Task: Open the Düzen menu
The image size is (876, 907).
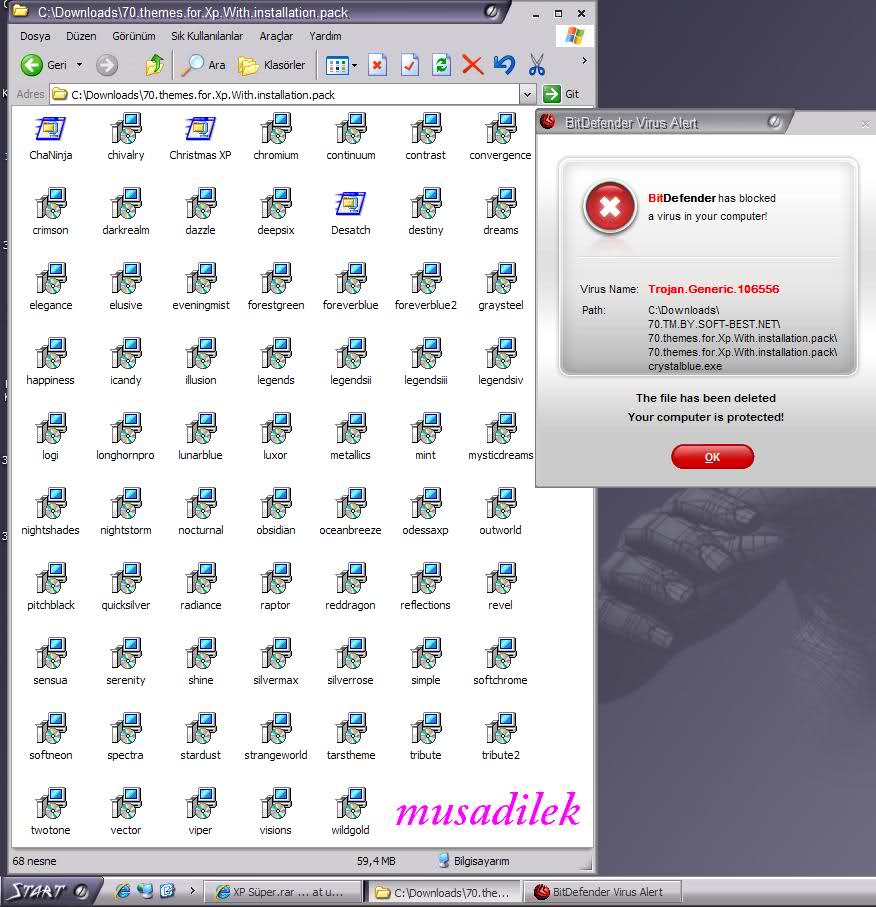Action: click(81, 36)
